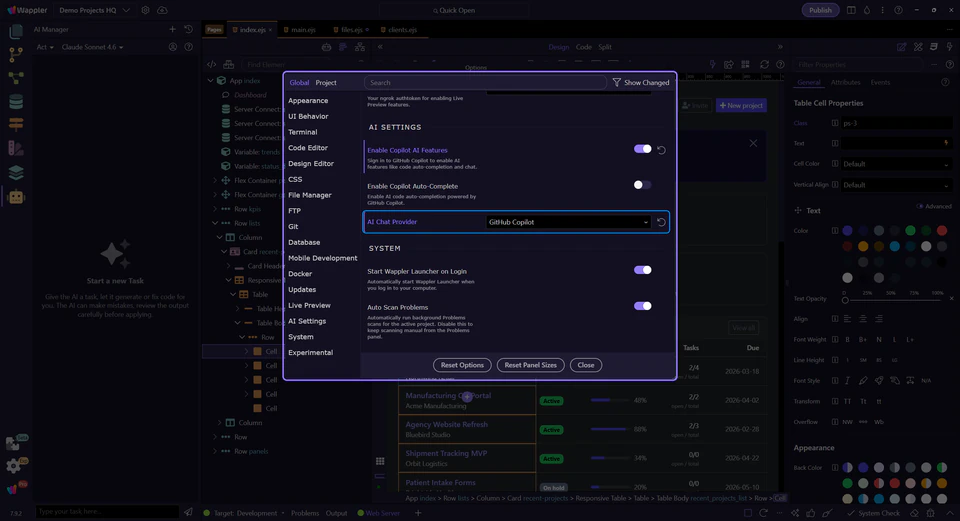
Task: Switch to Project options tab
Action: (326, 83)
